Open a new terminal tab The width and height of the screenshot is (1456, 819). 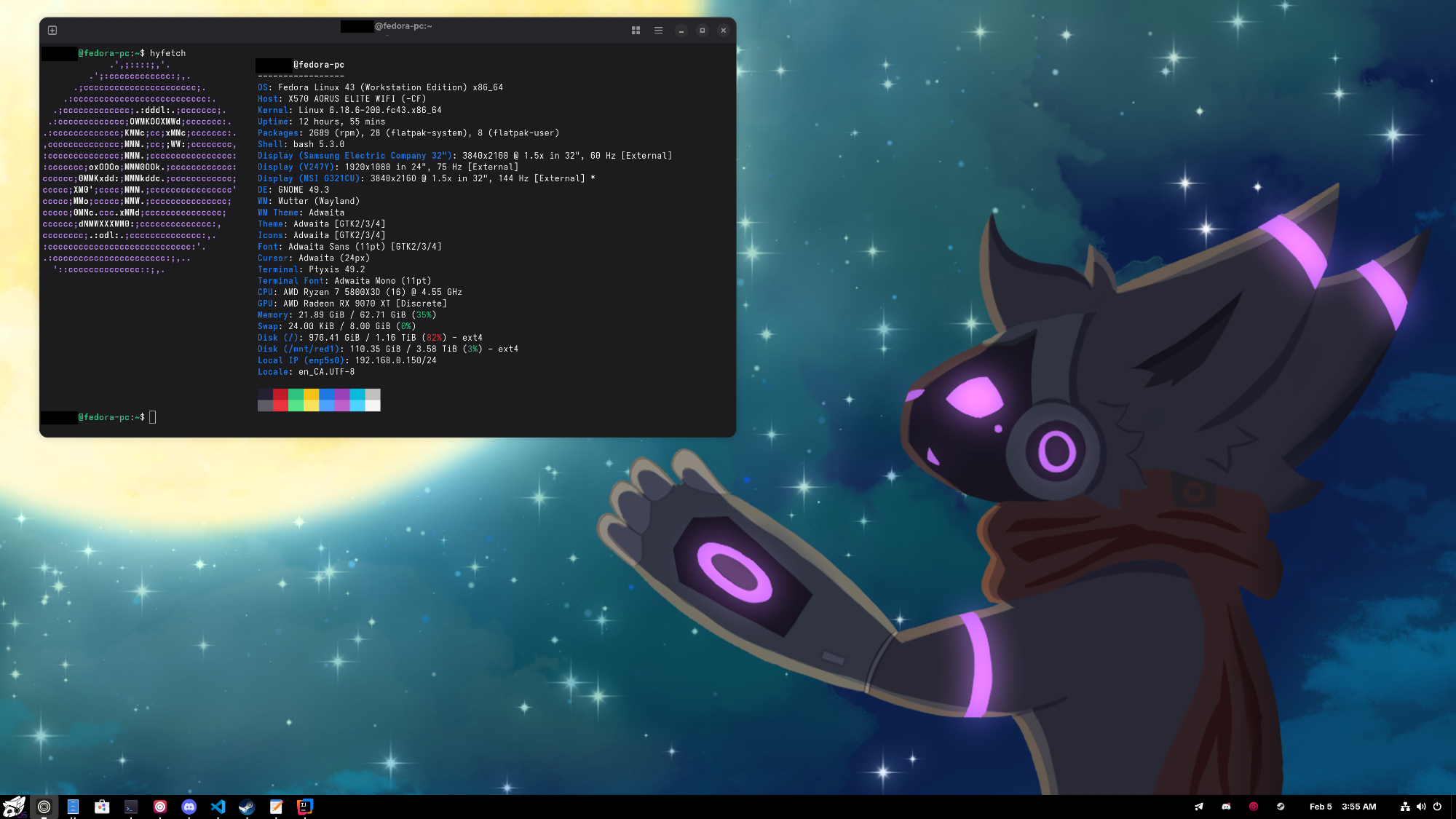(x=52, y=30)
